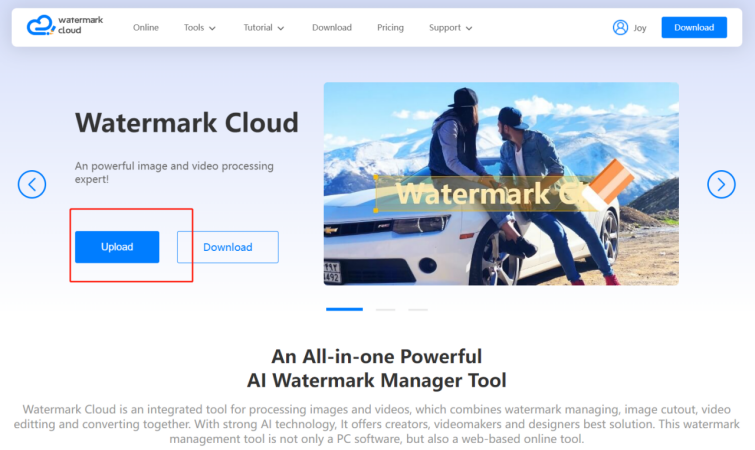Image resolution: width=755 pixels, height=450 pixels.
Task: Expand the Tutorial dropdown menu
Action: pos(263,27)
